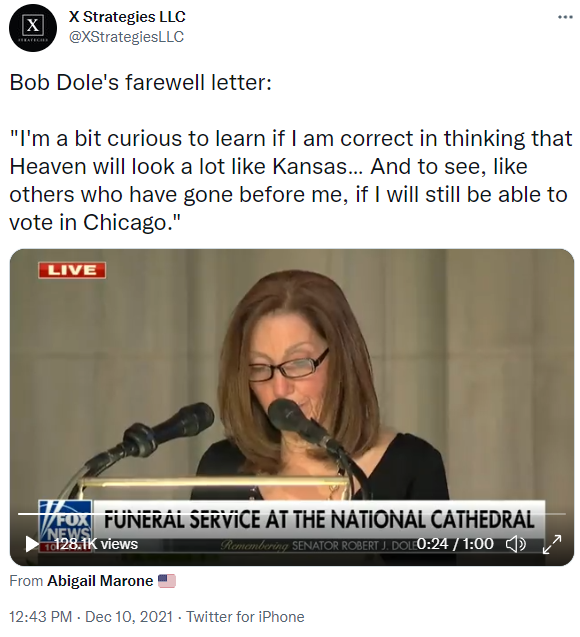Open the tweet's more options menu

click(x=565, y=17)
